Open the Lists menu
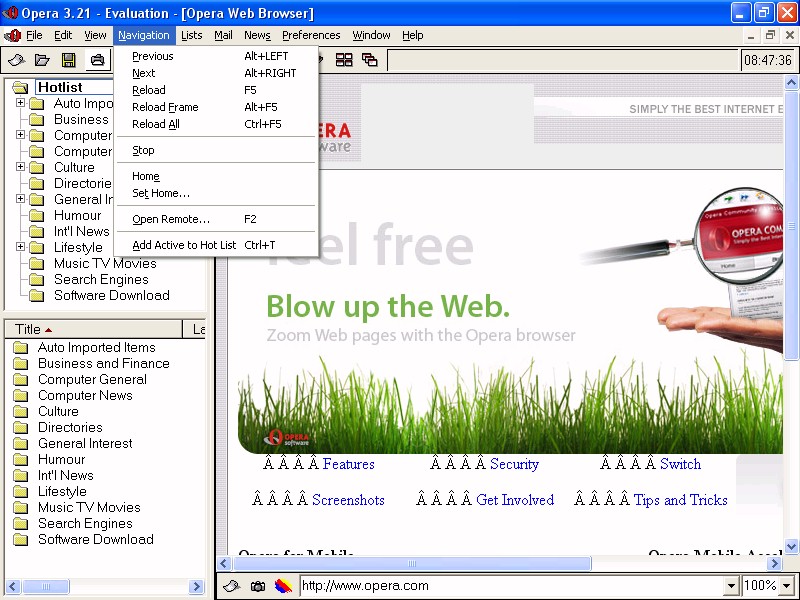The height and width of the screenshot is (600, 800). point(191,35)
